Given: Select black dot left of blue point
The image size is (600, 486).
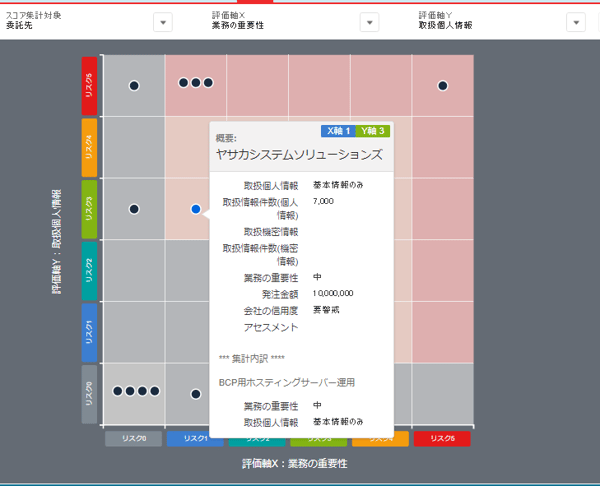Looking at the screenshot, I should [134, 209].
